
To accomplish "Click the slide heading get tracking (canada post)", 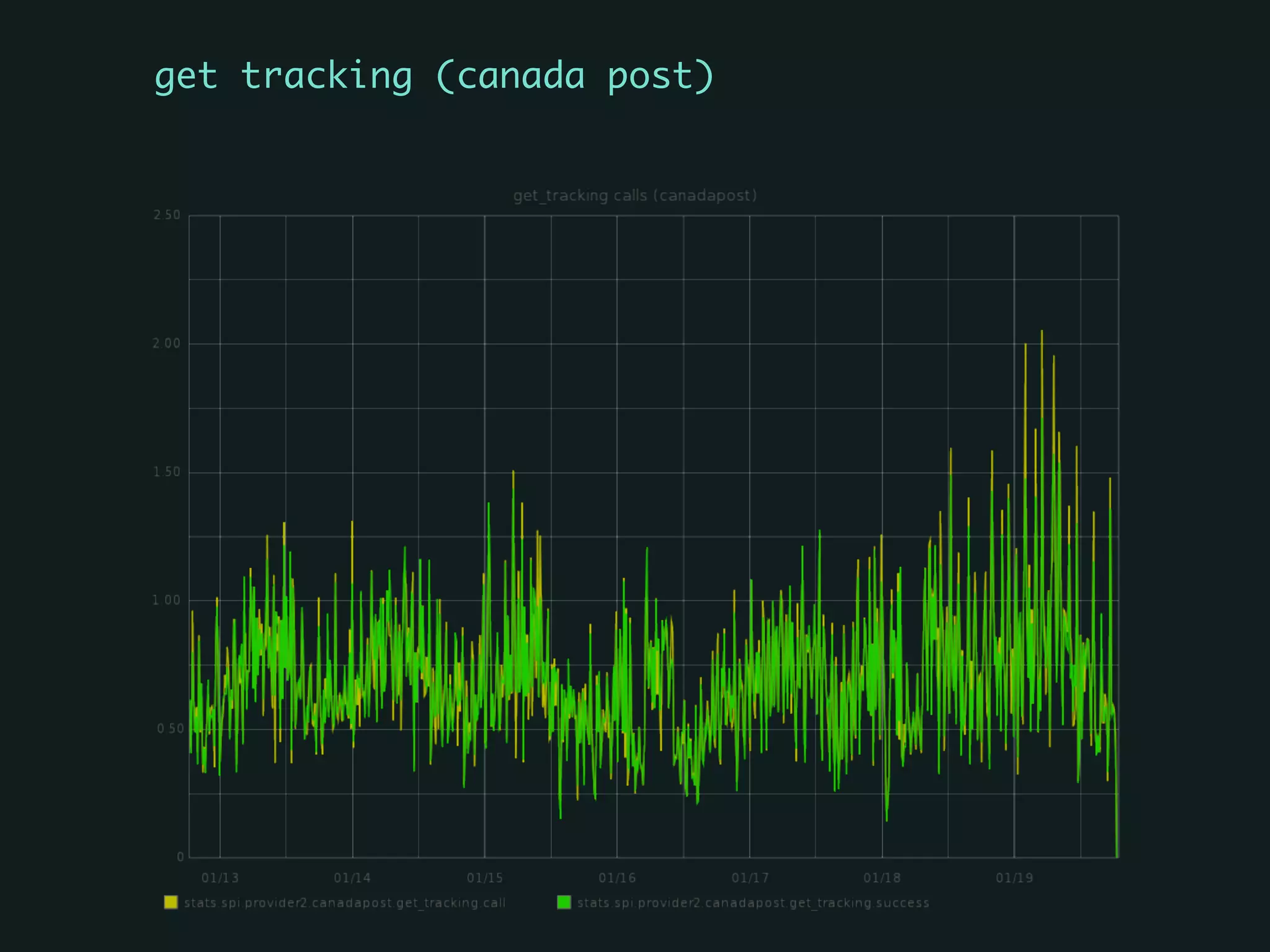I will coord(435,77).
